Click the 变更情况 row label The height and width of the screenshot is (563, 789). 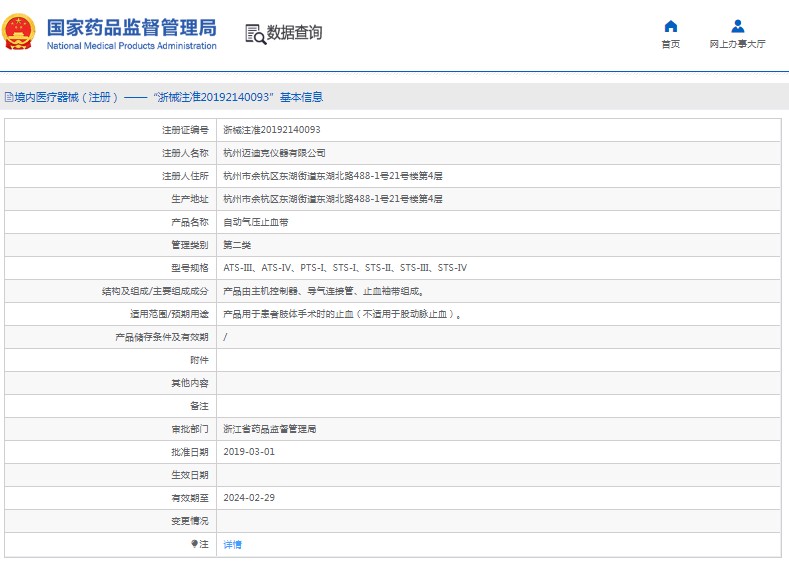pyautogui.click(x=189, y=521)
